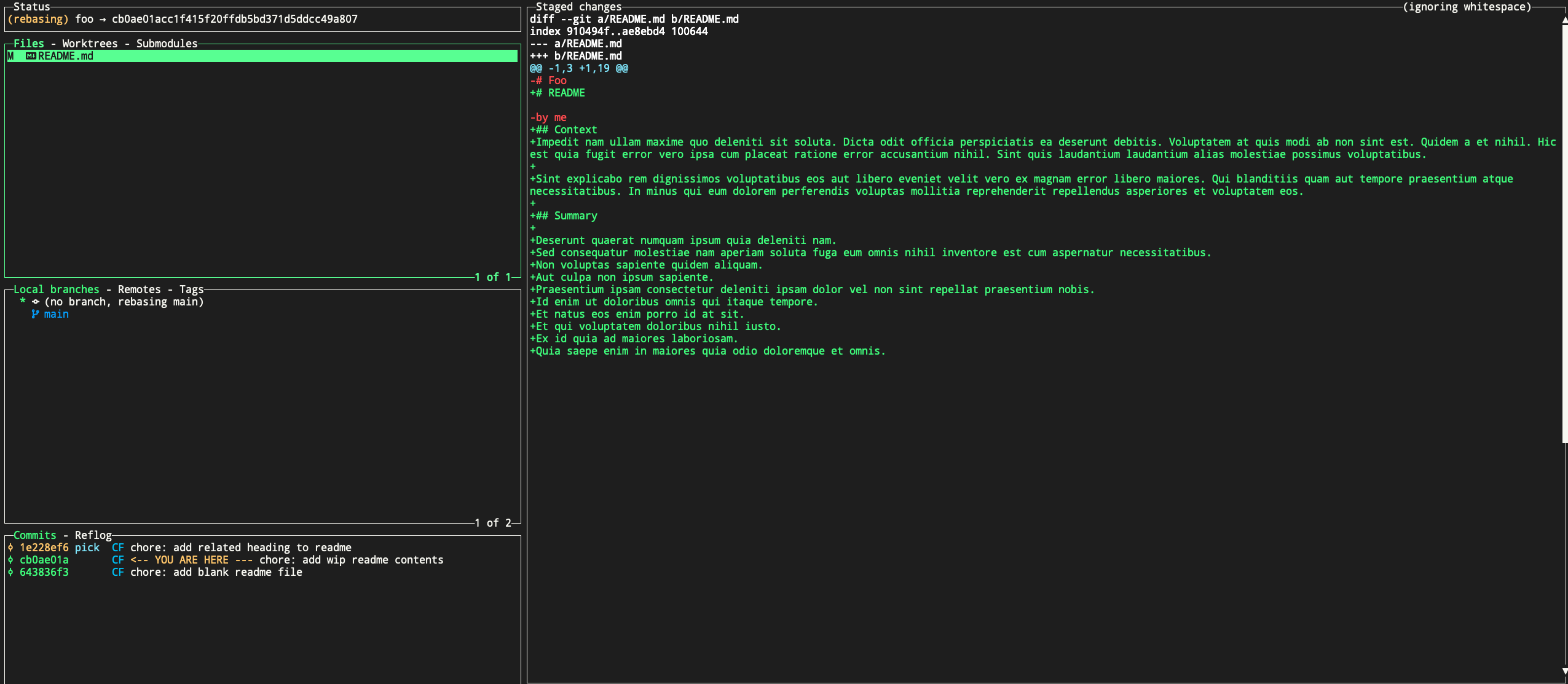Click the diff hunk header line @@ -1,3 +1,19 @@
Viewport: 1568px width, 684px height.
point(578,68)
